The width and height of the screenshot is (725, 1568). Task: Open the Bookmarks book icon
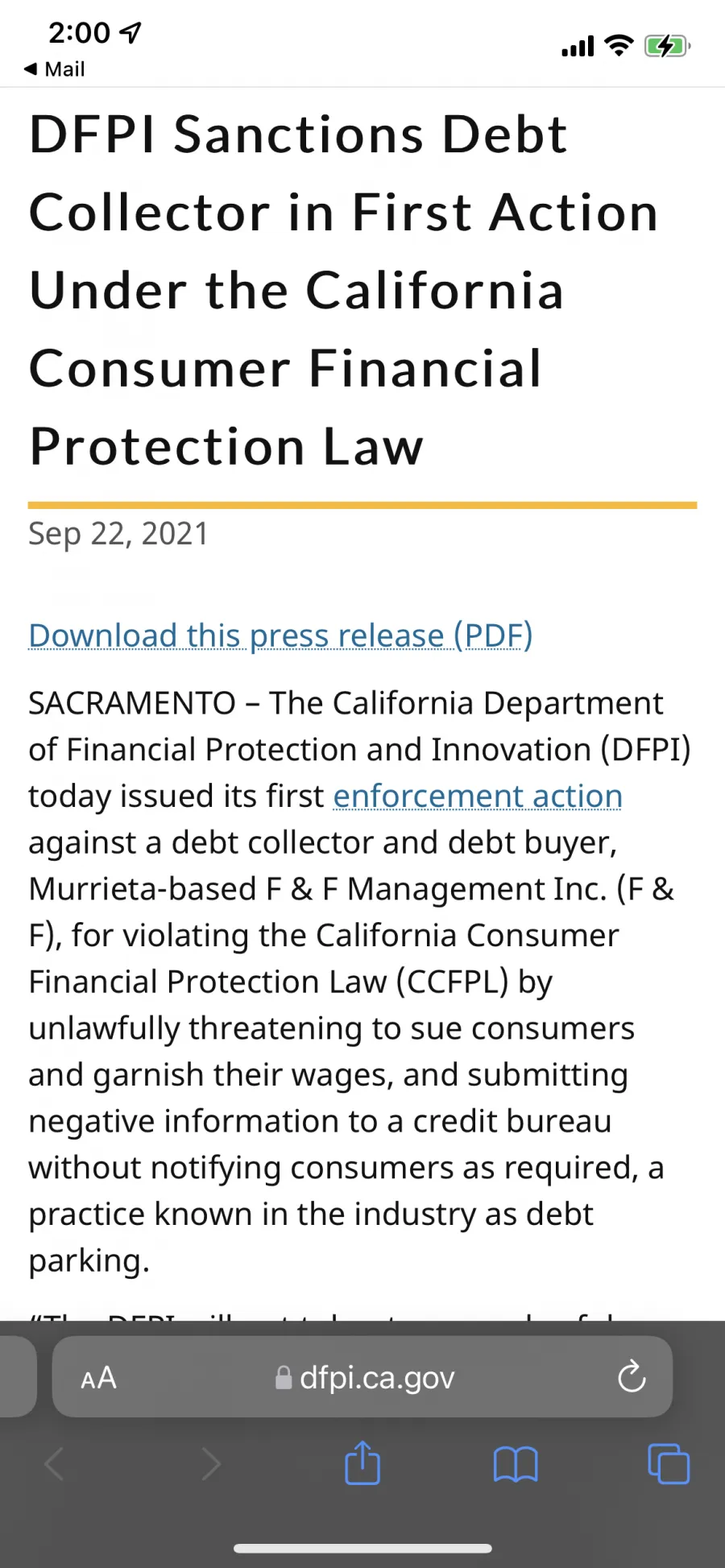pyautogui.click(x=516, y=1464)
